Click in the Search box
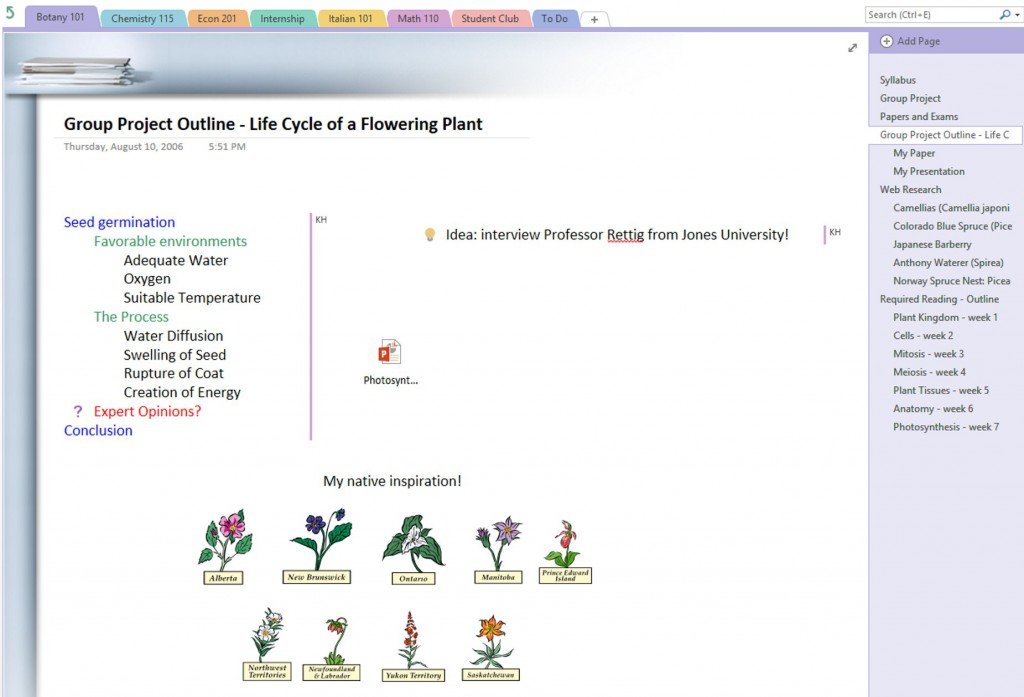The height and width of the screenshot is (697, 1024). click(x=930, y=15)
